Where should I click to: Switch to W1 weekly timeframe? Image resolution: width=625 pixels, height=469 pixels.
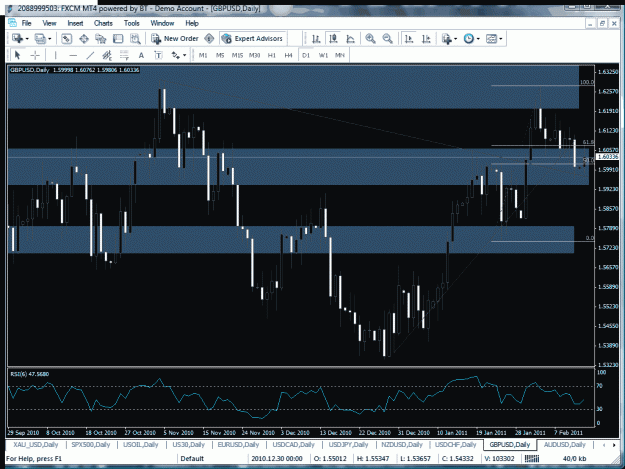[x=323, y=55]
